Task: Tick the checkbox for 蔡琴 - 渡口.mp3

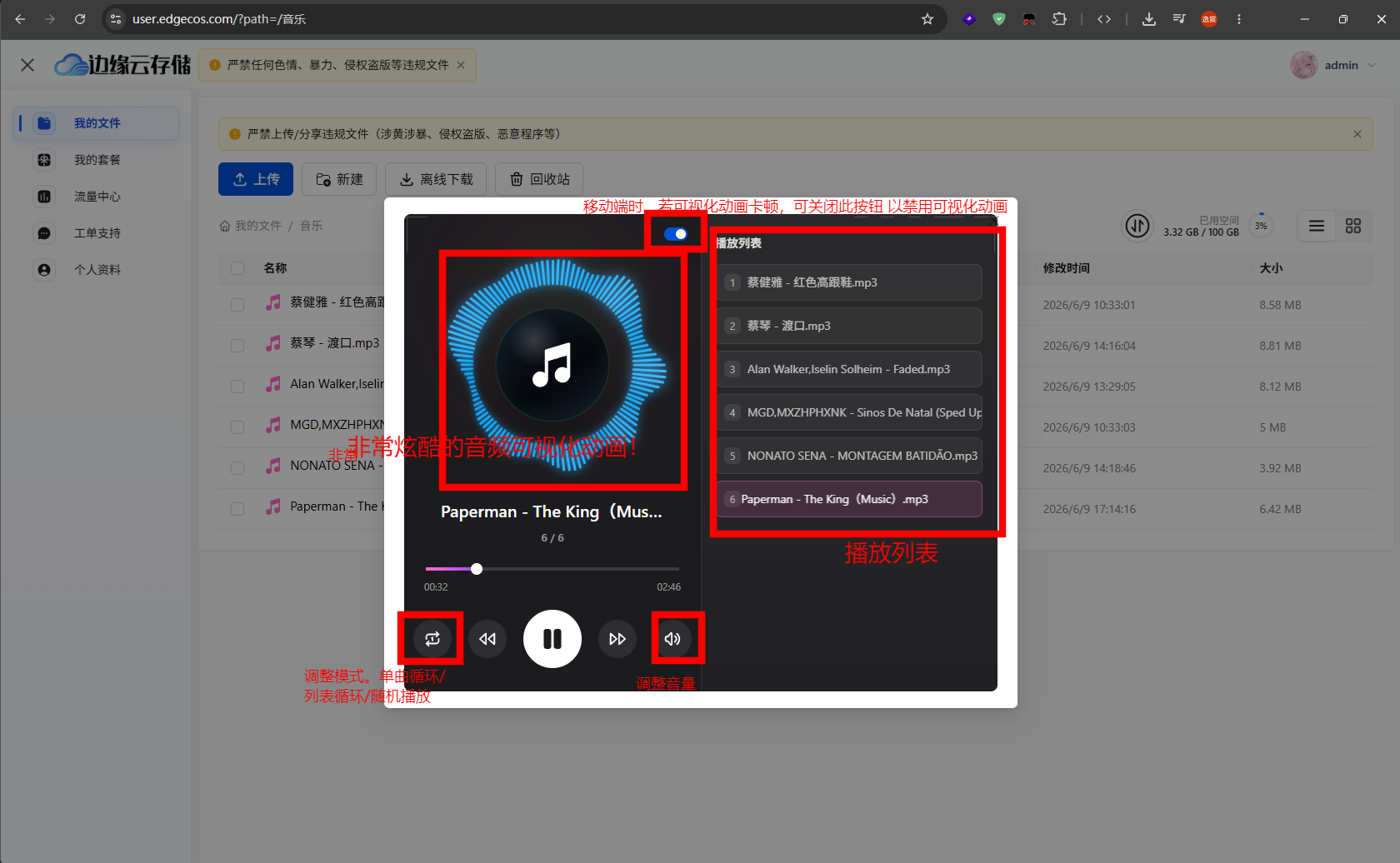Action: click(x=237, y=344)
